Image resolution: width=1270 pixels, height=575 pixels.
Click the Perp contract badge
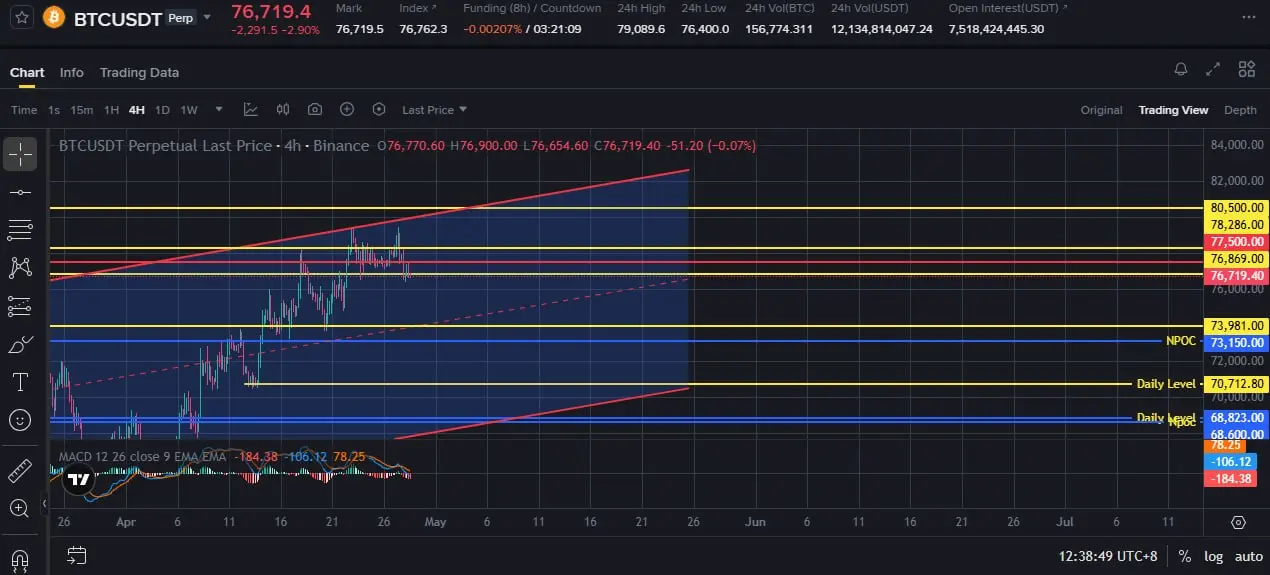(x=181, y=18)
